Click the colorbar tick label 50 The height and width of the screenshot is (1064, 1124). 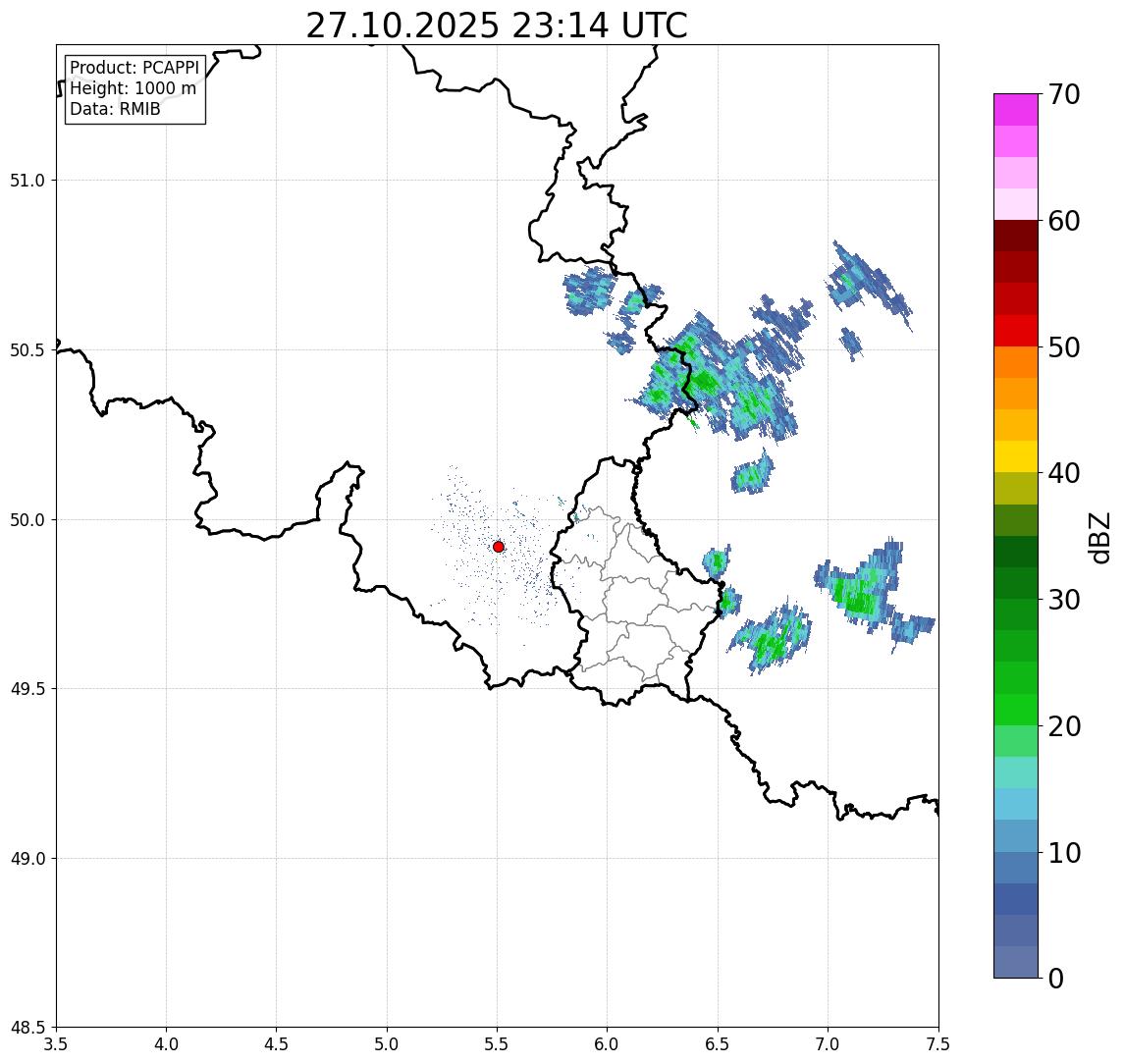click(x=1063, y=347)
